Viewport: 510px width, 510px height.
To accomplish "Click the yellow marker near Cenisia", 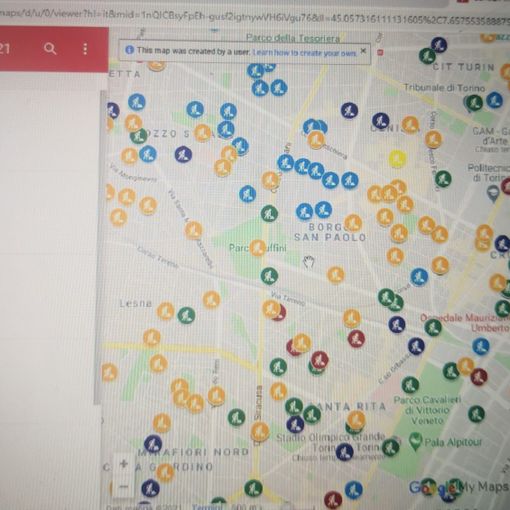I will point(397,158).
